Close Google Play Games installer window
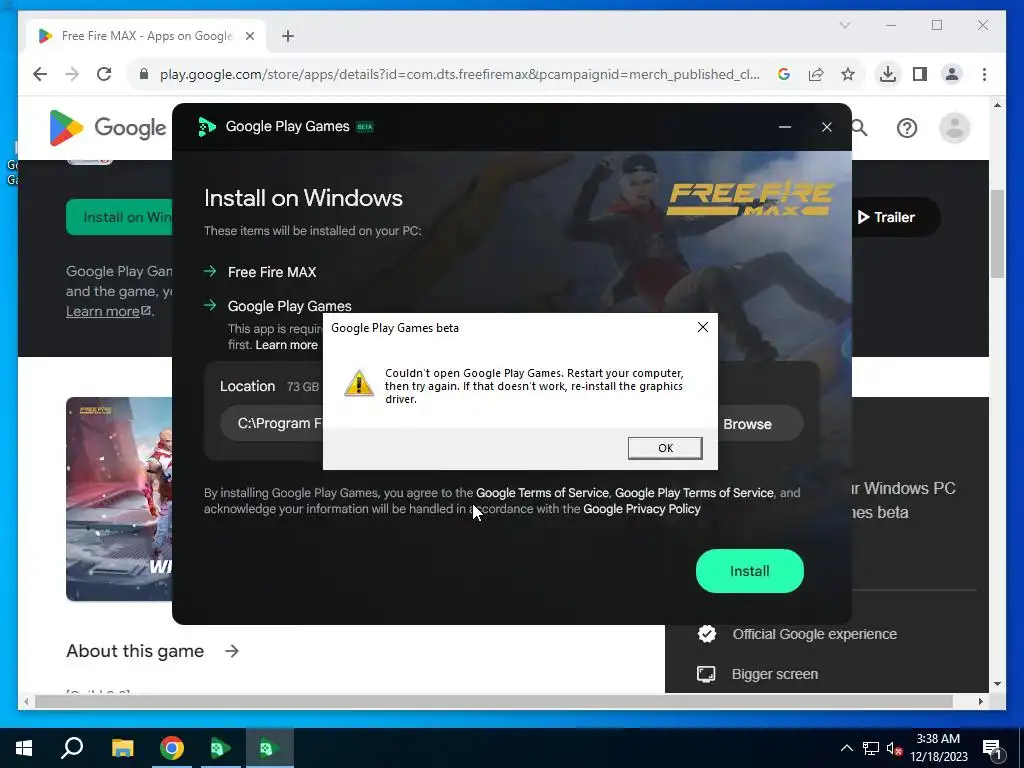The height and width of the screenshot is (768, 1024). (x=827, y=127)
